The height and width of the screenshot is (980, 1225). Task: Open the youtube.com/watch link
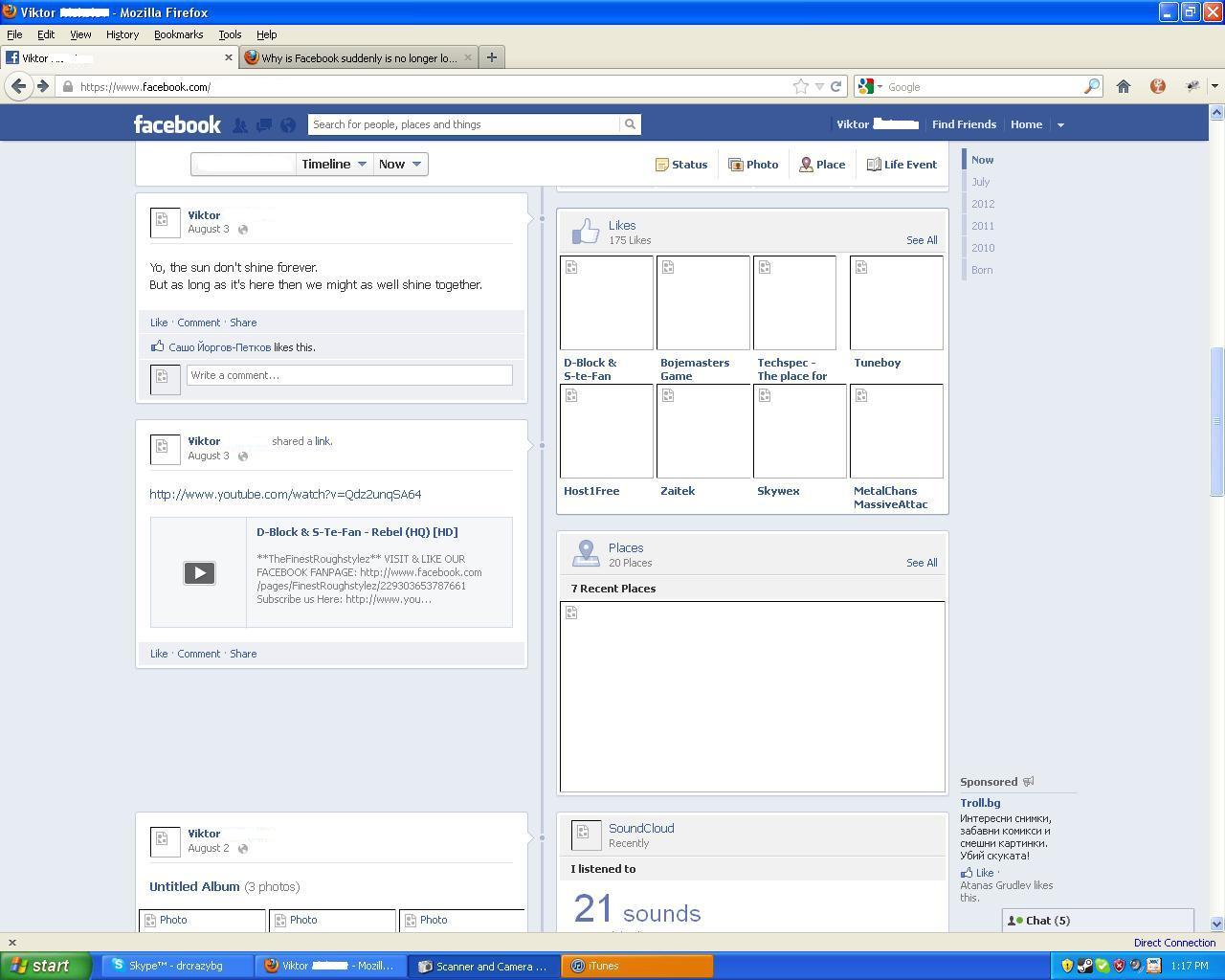click(x=285, y=495)
